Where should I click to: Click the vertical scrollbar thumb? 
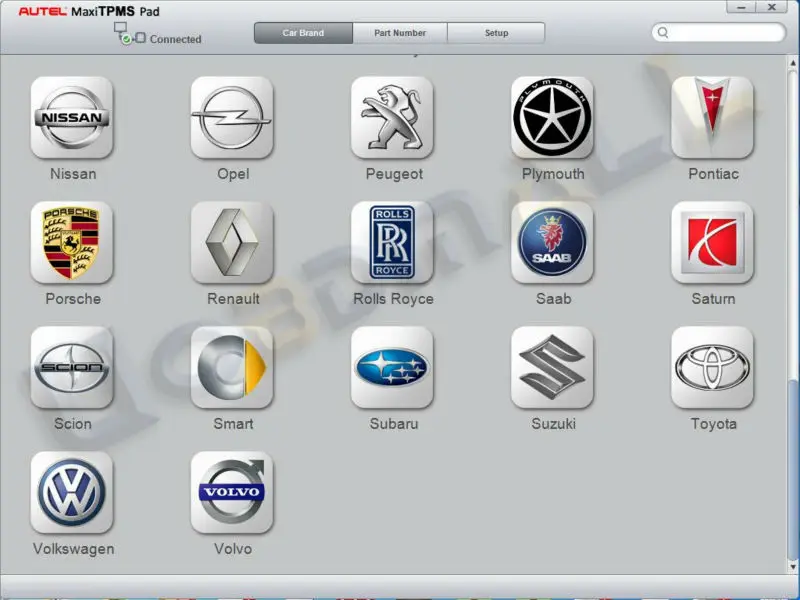(793, 469)
